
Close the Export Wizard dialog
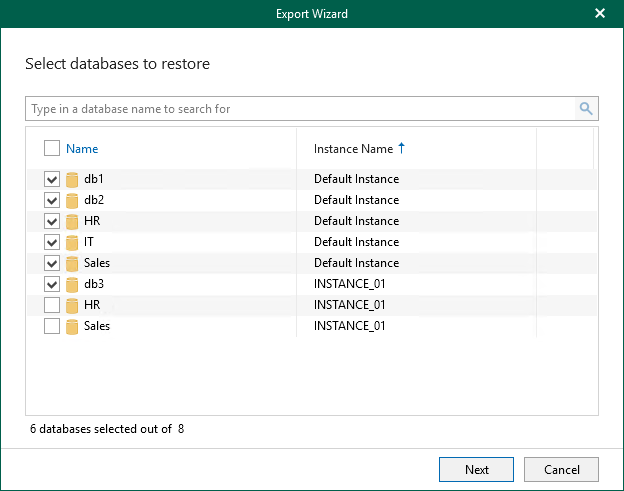coord(600,14)
